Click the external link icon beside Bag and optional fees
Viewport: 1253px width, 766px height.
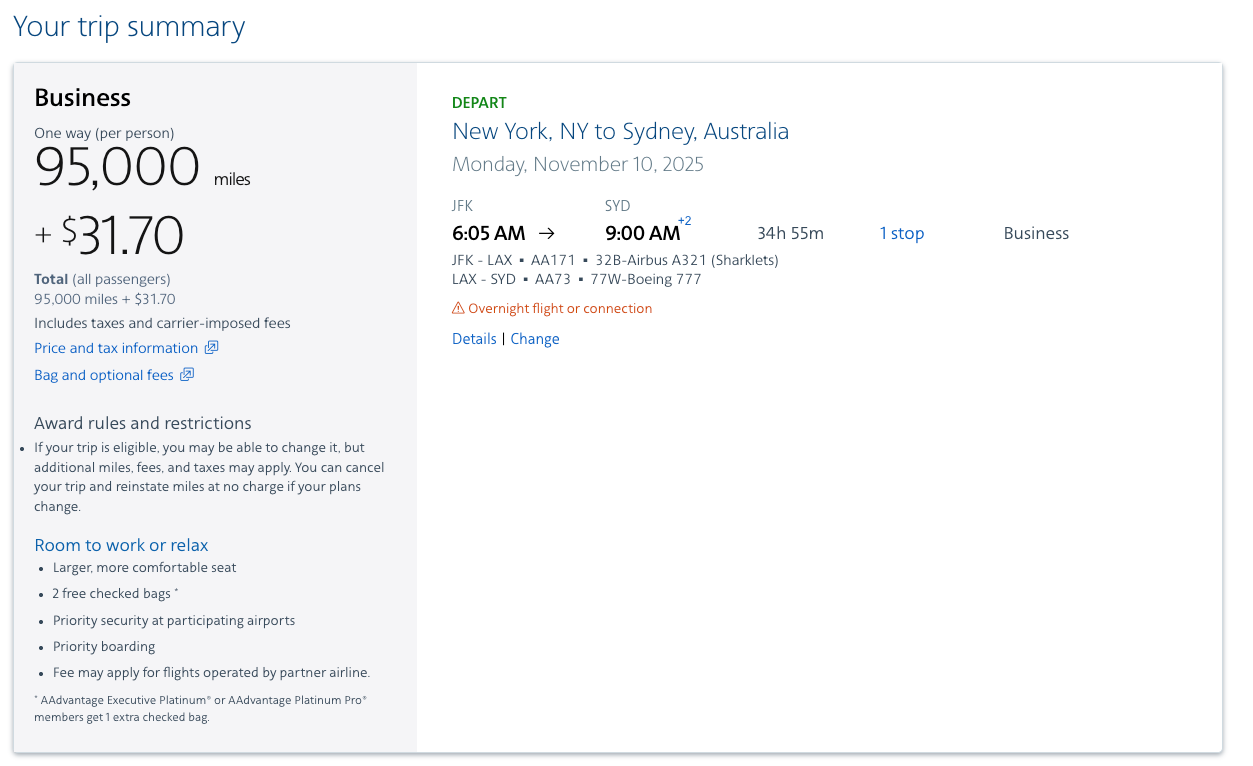tap(188, 374)
